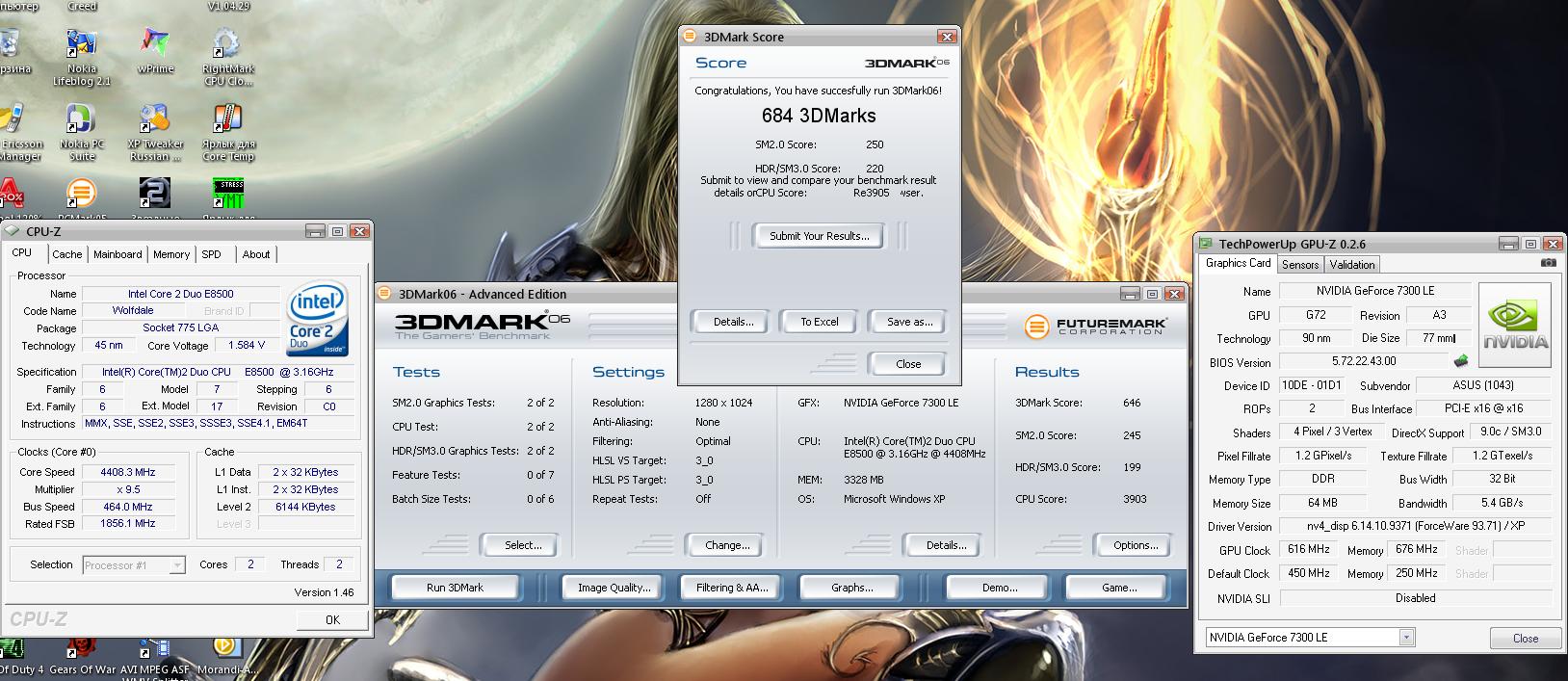
Task: Click CPU-Z Name field Intel Core 2 Duo E8500
Action: click(181, 294)
